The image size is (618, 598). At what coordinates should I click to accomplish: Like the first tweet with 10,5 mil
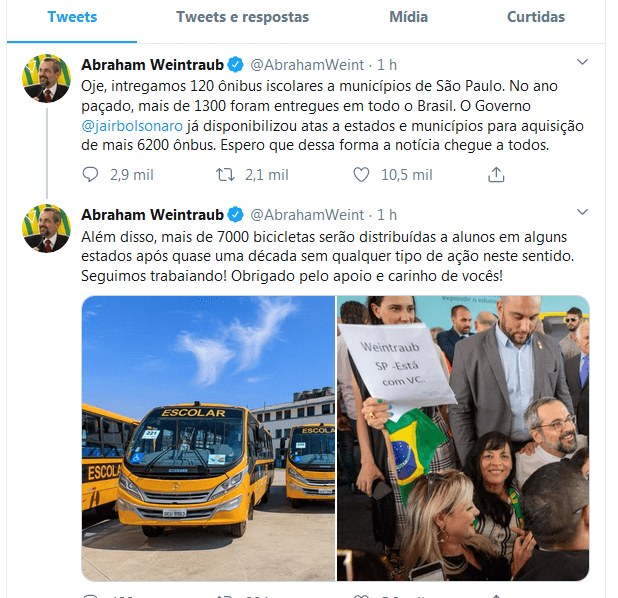click(361, 174)
